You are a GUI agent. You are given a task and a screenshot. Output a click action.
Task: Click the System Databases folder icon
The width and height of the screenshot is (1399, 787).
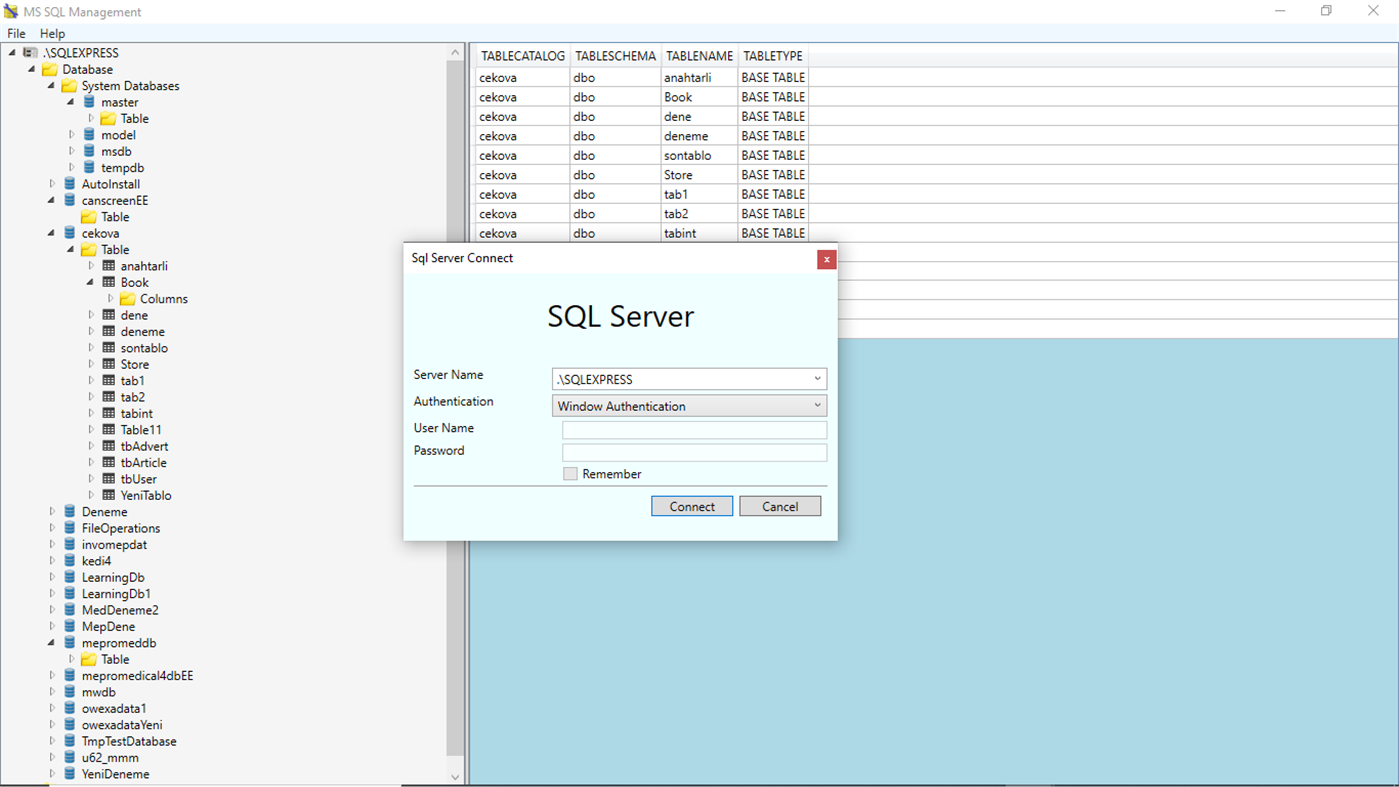pos(69,86)
